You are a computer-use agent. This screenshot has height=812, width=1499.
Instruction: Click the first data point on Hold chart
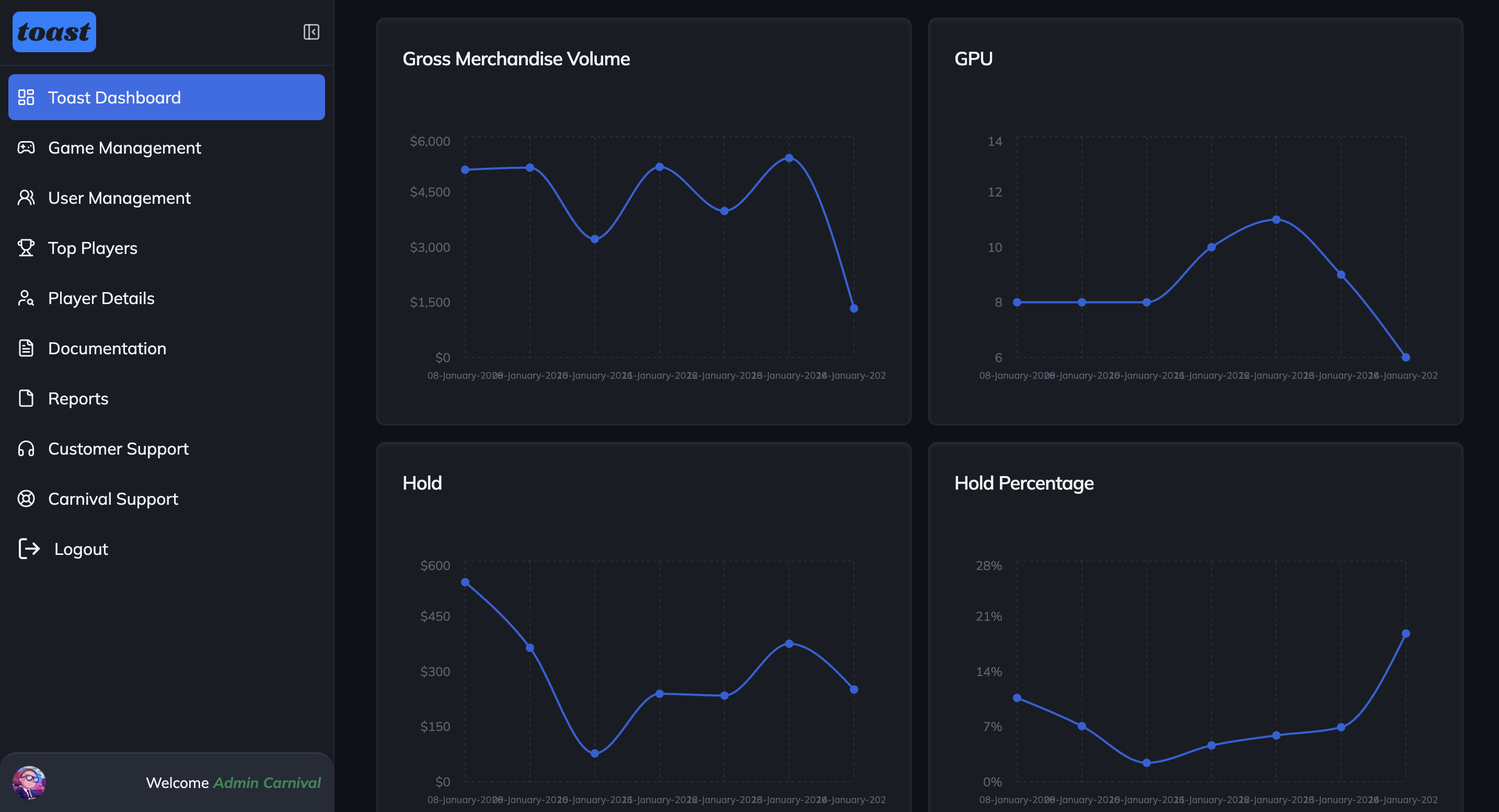465,582
